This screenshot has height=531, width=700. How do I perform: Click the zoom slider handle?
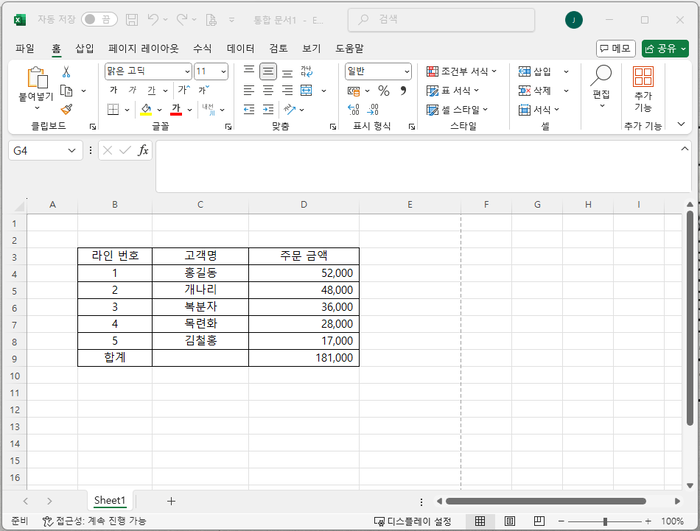coord(605,521)
